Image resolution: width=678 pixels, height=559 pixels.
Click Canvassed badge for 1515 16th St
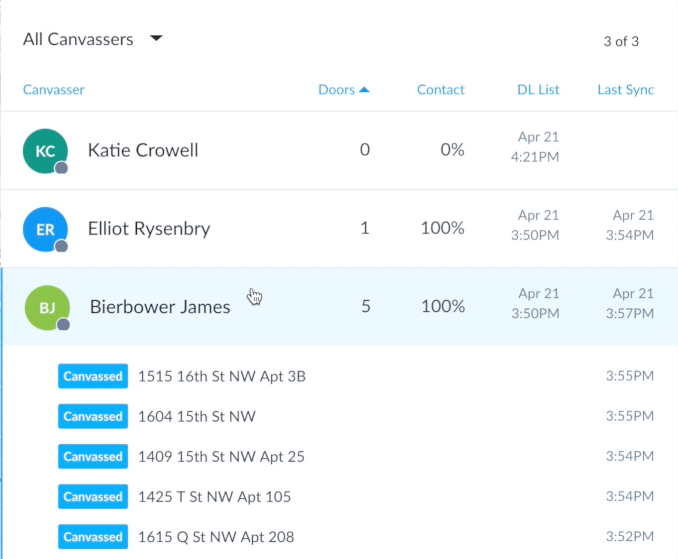coord(93,376)
